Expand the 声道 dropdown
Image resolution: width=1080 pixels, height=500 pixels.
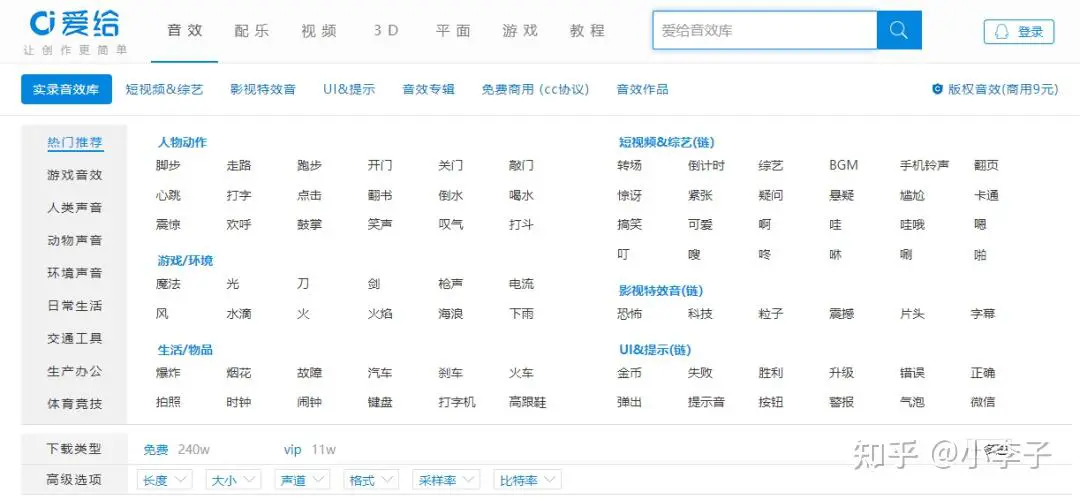302,480
